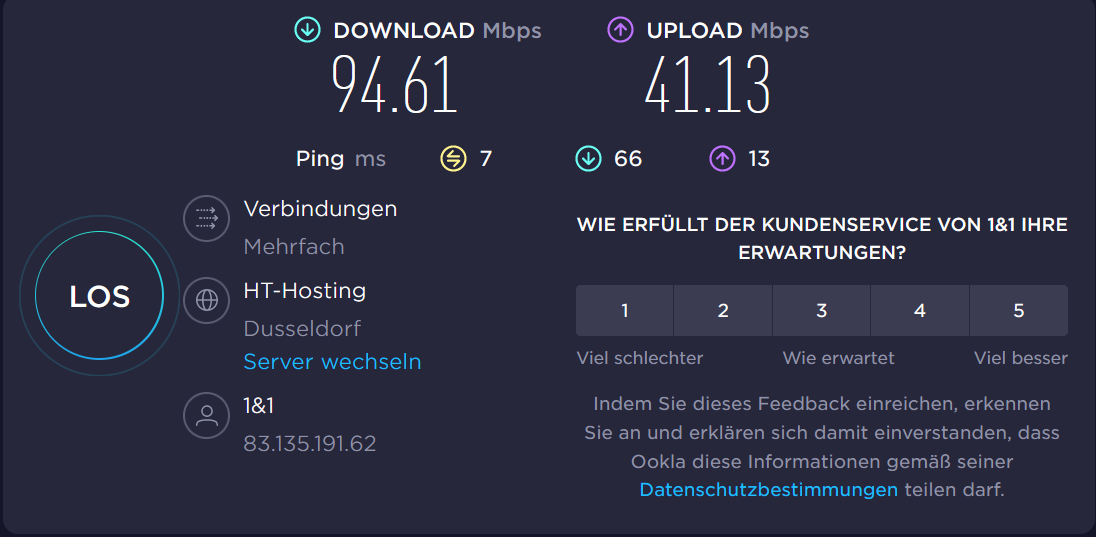Choose rating 3, Wie erwartet
This screenshot has height=537, width=1096.
[x=821, y=311]
